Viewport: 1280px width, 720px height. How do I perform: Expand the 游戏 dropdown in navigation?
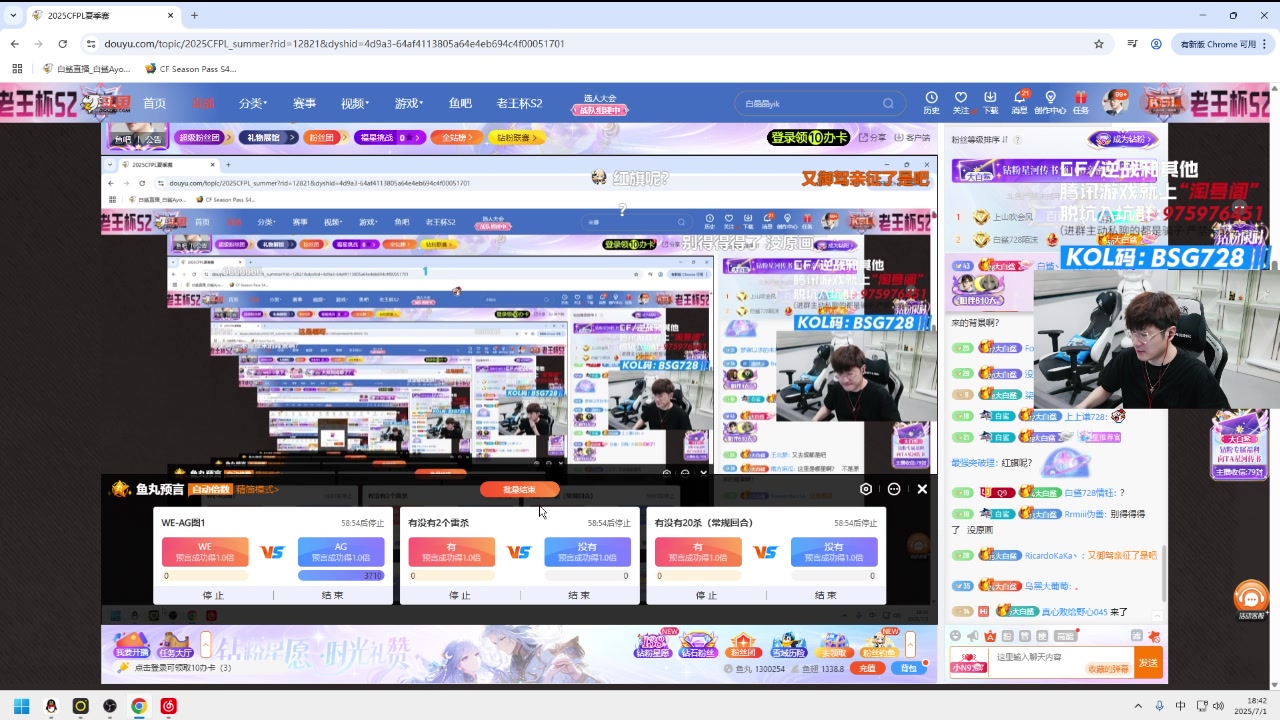409,103
